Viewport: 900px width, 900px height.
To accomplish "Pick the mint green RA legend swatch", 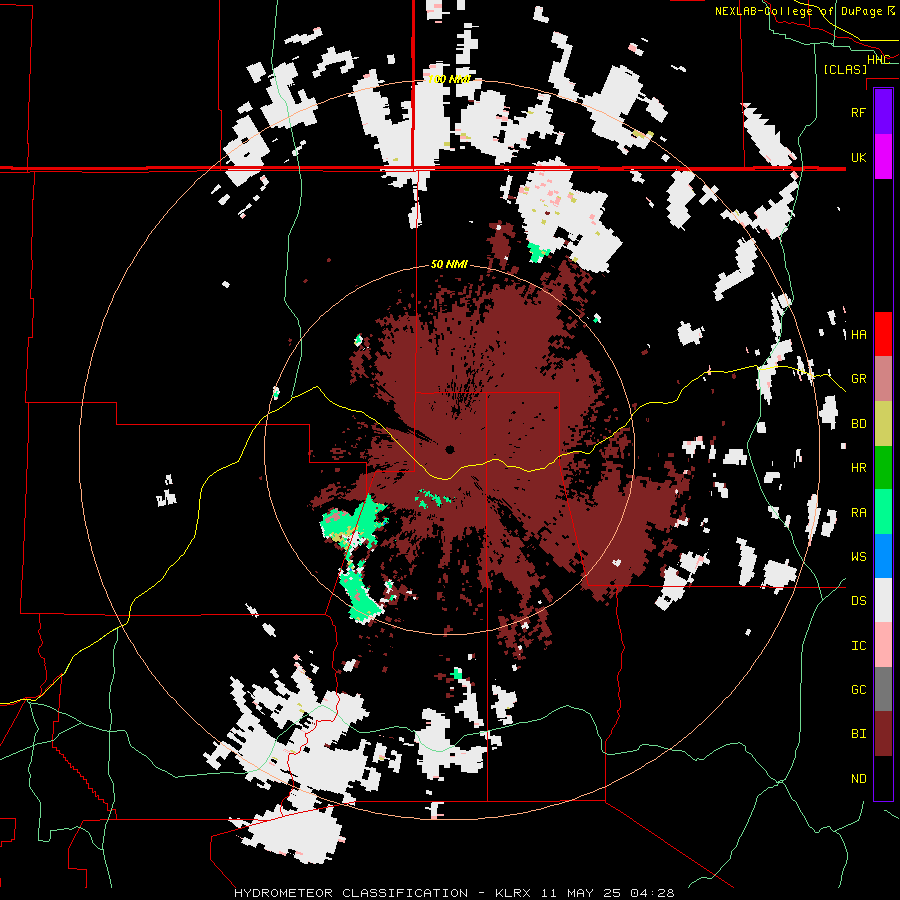I will 883,512.
